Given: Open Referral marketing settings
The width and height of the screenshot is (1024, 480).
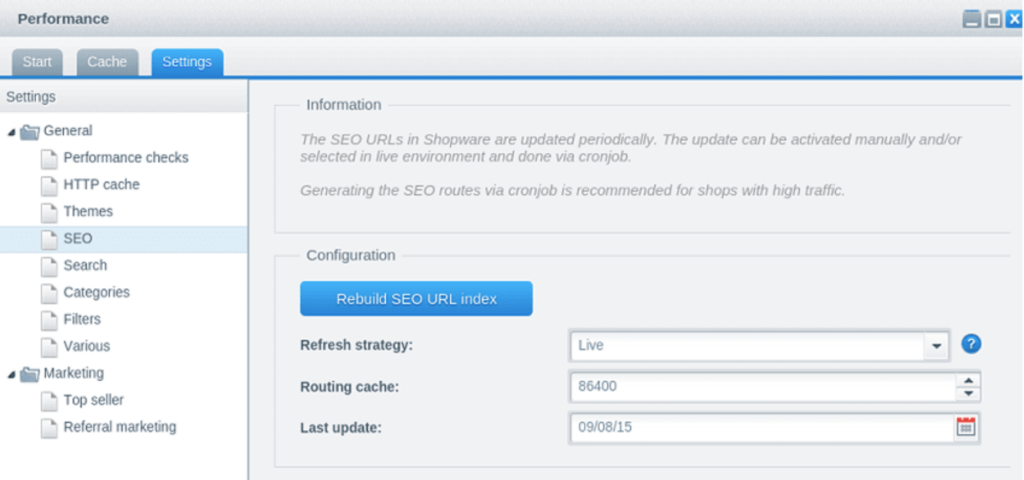Looking at the screenshot, I should (x=120, y=427).
